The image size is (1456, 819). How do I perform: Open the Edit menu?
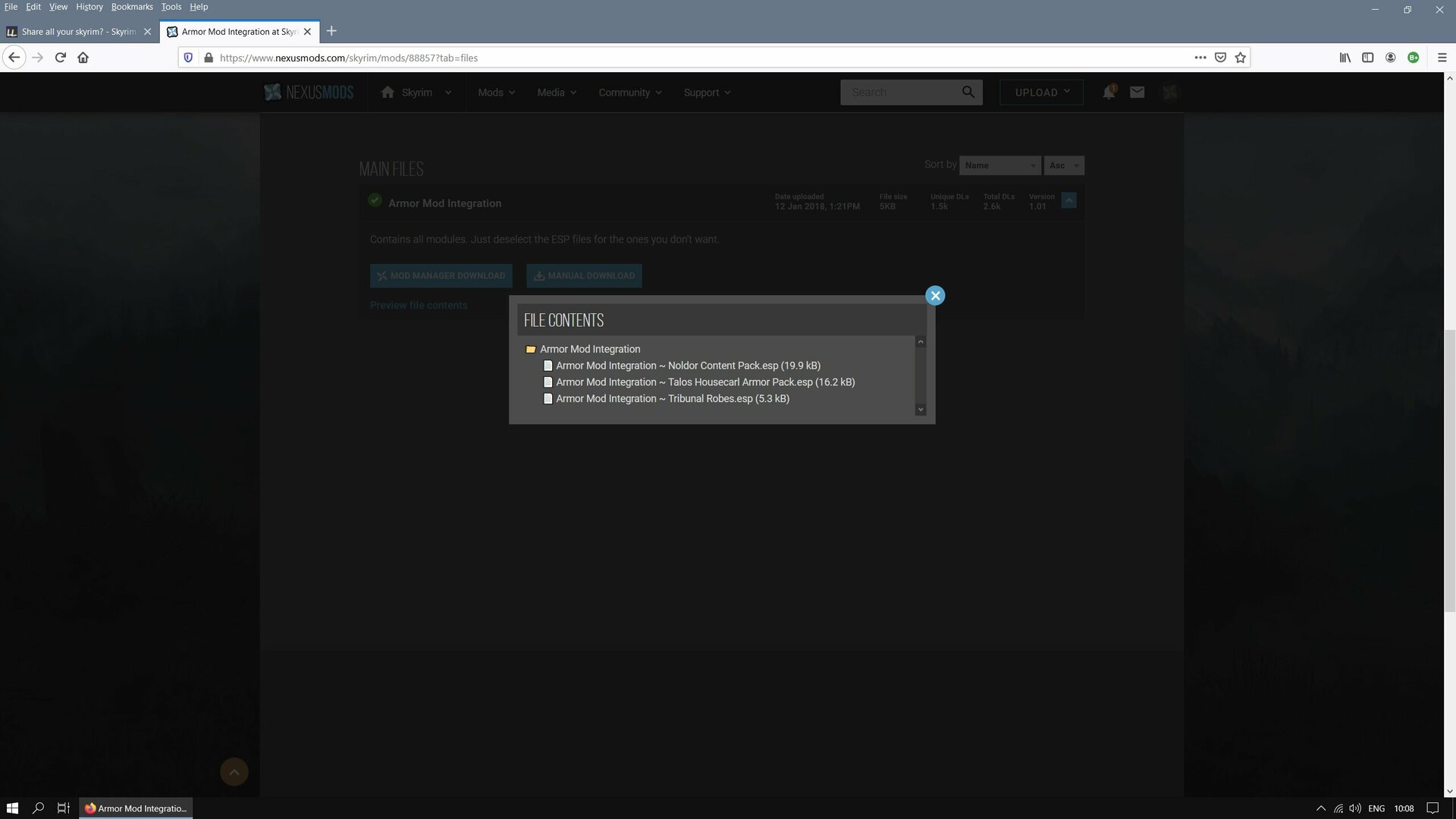pyautogui.click(x=33, y=7)
